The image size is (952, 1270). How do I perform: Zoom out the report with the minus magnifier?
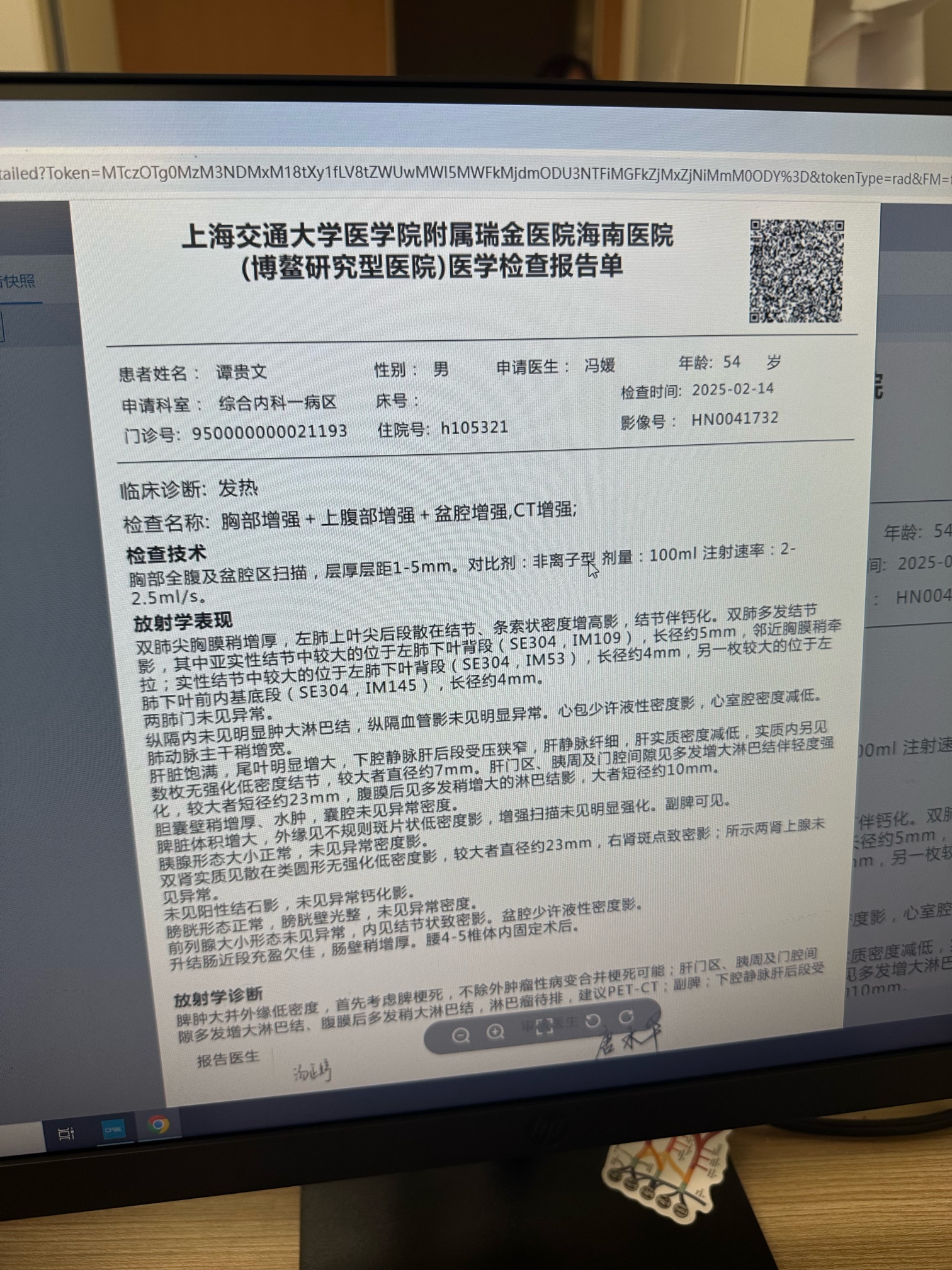click(x=461, y=1035)
